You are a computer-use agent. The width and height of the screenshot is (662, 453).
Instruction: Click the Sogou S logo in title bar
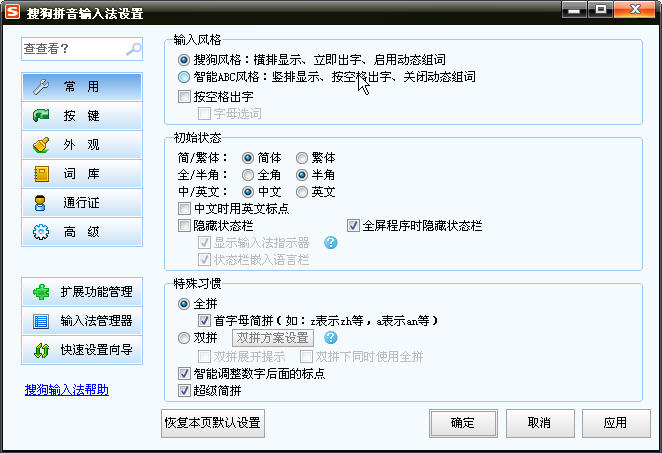[12, 11]
